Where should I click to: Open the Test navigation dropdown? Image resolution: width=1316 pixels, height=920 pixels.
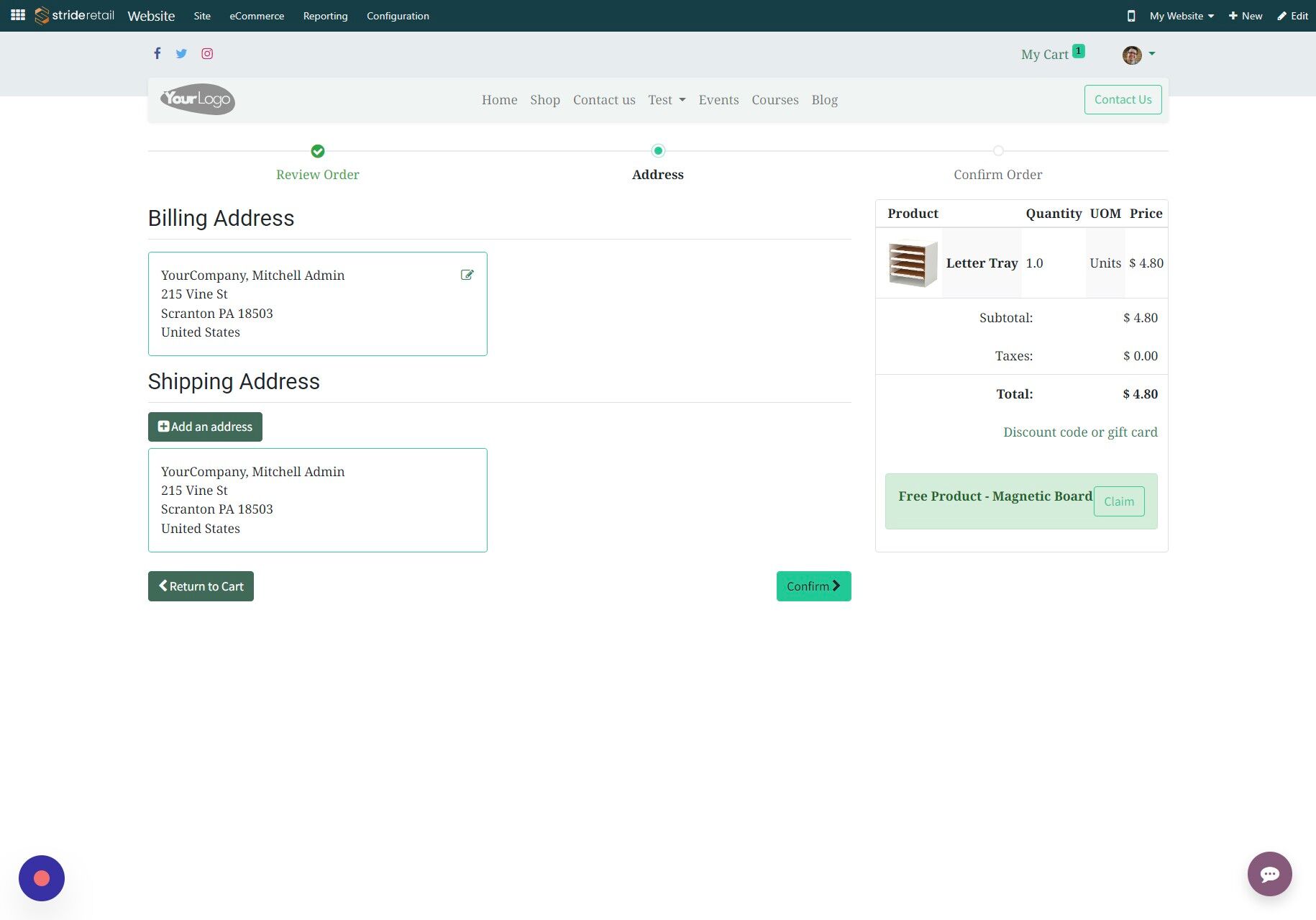point(666,100)
